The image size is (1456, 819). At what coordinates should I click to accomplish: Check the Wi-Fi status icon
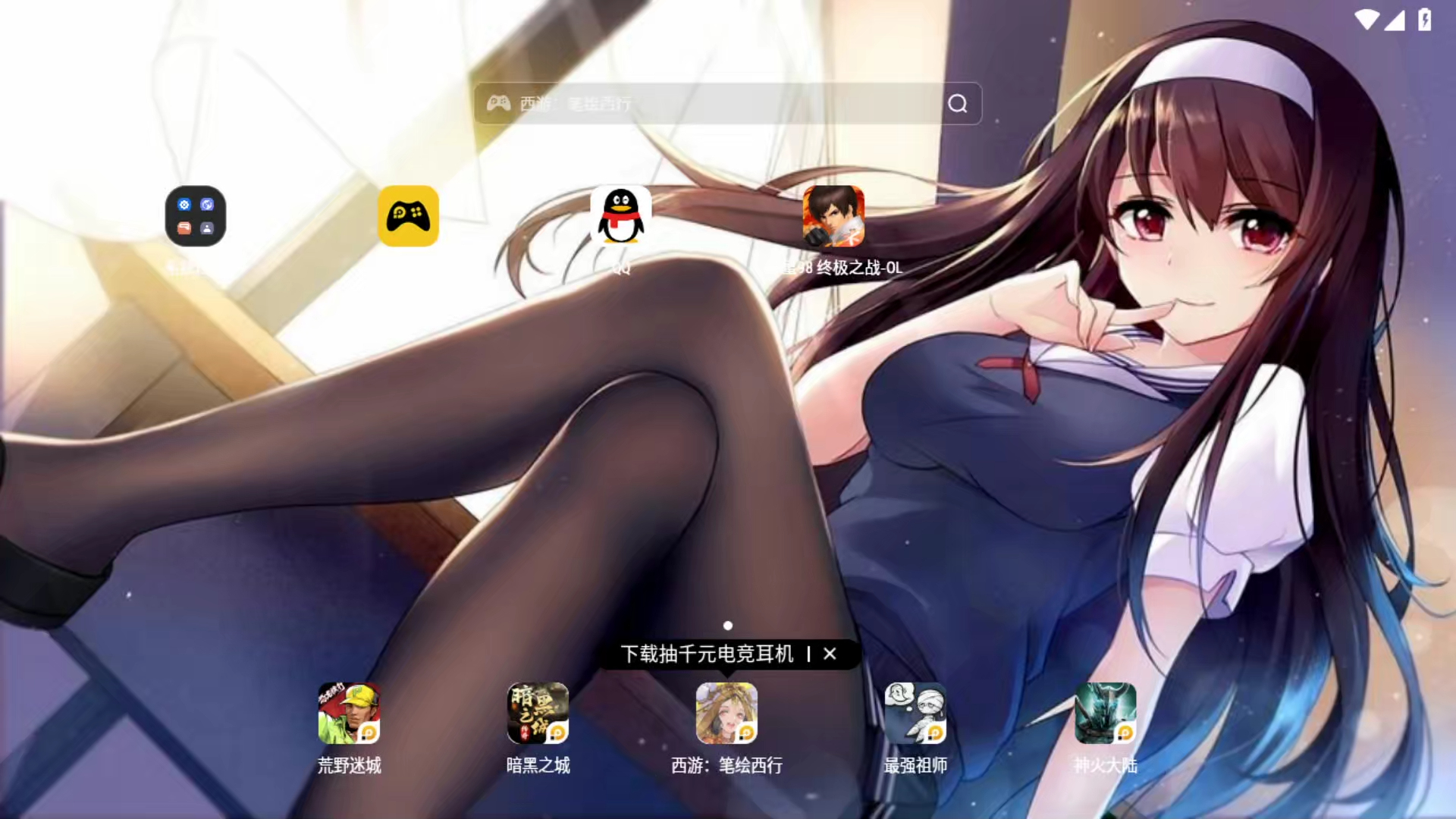[x=1367, y=20]
